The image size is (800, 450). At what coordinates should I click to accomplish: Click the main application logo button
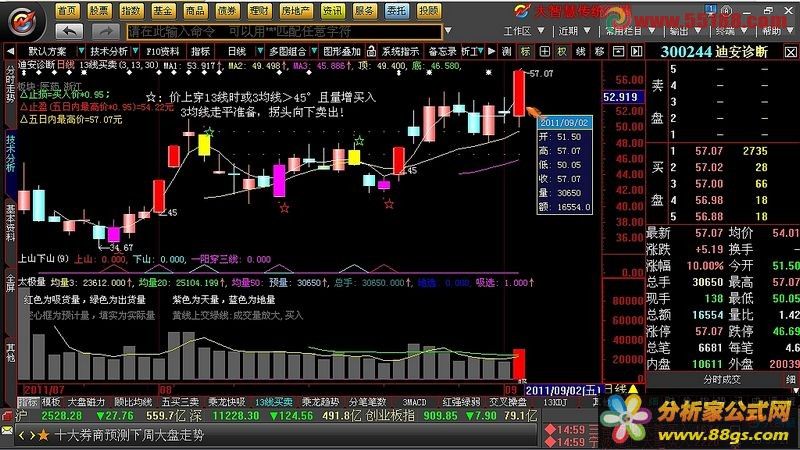[22, 22]
